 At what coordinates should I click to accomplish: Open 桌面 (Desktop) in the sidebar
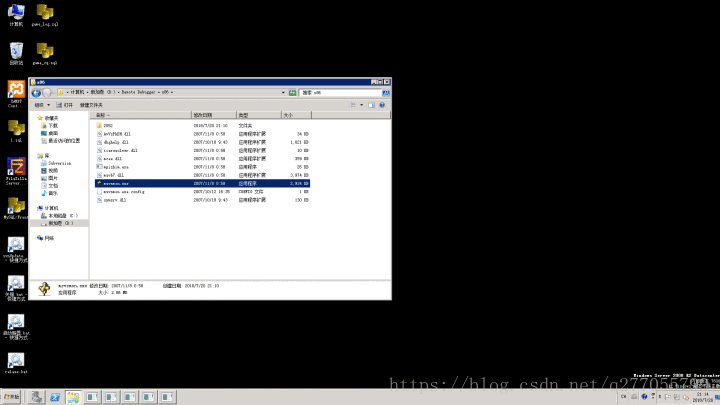[x=50, y=133]
